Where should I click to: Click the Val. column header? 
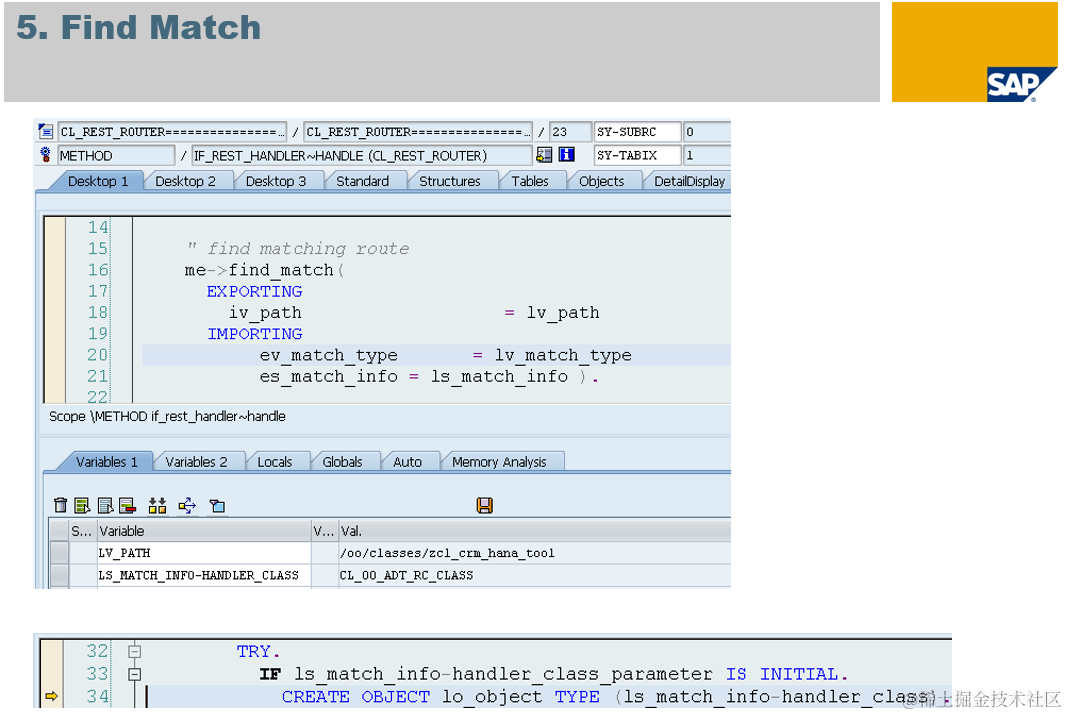pos(534,531)
